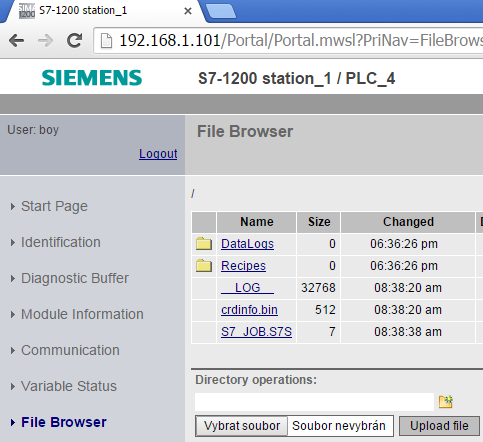Click the Recipes folder icon

pos(204,266)
